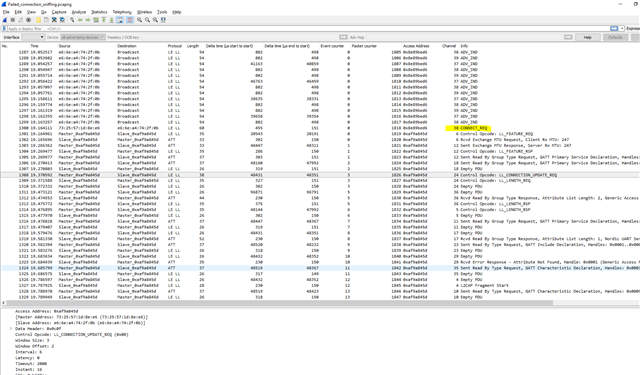Open the display filter history dropdown
The height and width of the screenshot is (375, 640).
(622, 29)
